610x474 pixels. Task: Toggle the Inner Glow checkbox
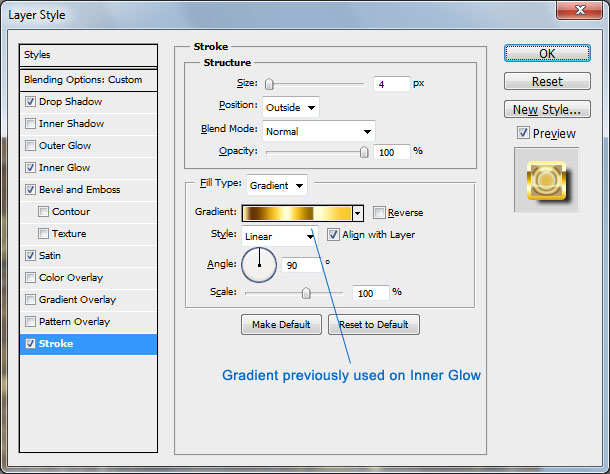[30, 167]
